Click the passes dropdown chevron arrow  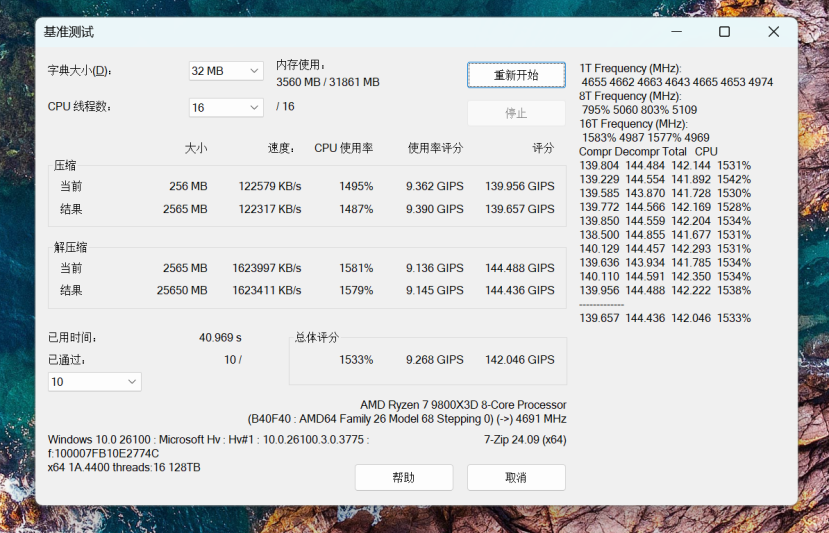pos(132,382)
